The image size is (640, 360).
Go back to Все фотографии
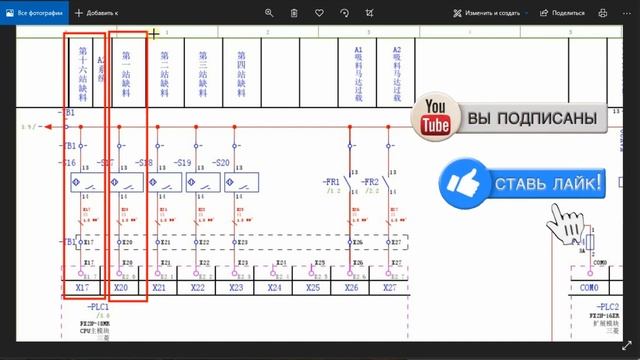pyautogui.click(x=34, y=13)
